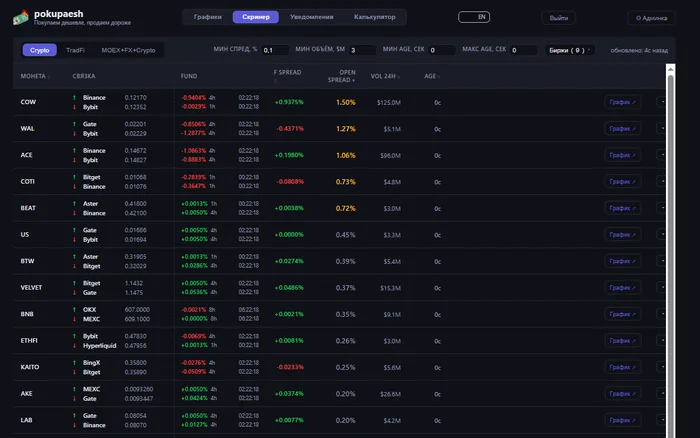Expand the ACE row options arrow
Image resolution: width=700 pixels, height=438 pixels.
[x=662, y=155]
